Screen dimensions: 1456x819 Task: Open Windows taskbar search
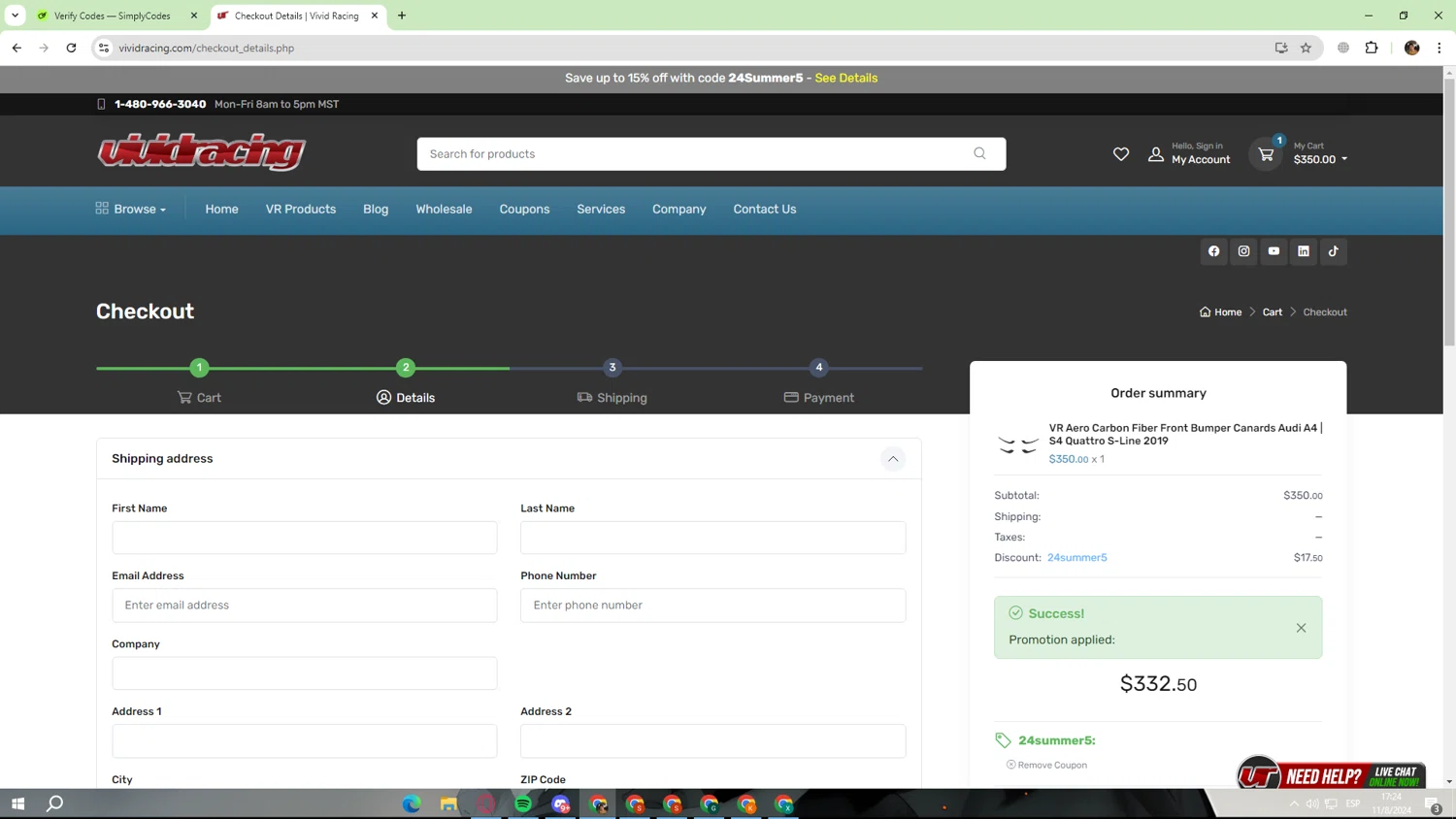tap(55, 803)
